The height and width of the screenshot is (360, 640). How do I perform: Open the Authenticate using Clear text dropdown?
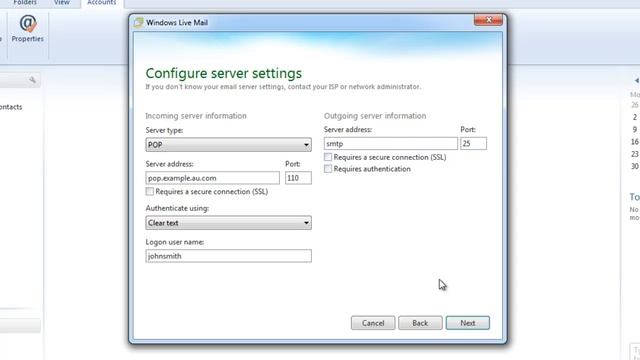(x=229, y=223)
